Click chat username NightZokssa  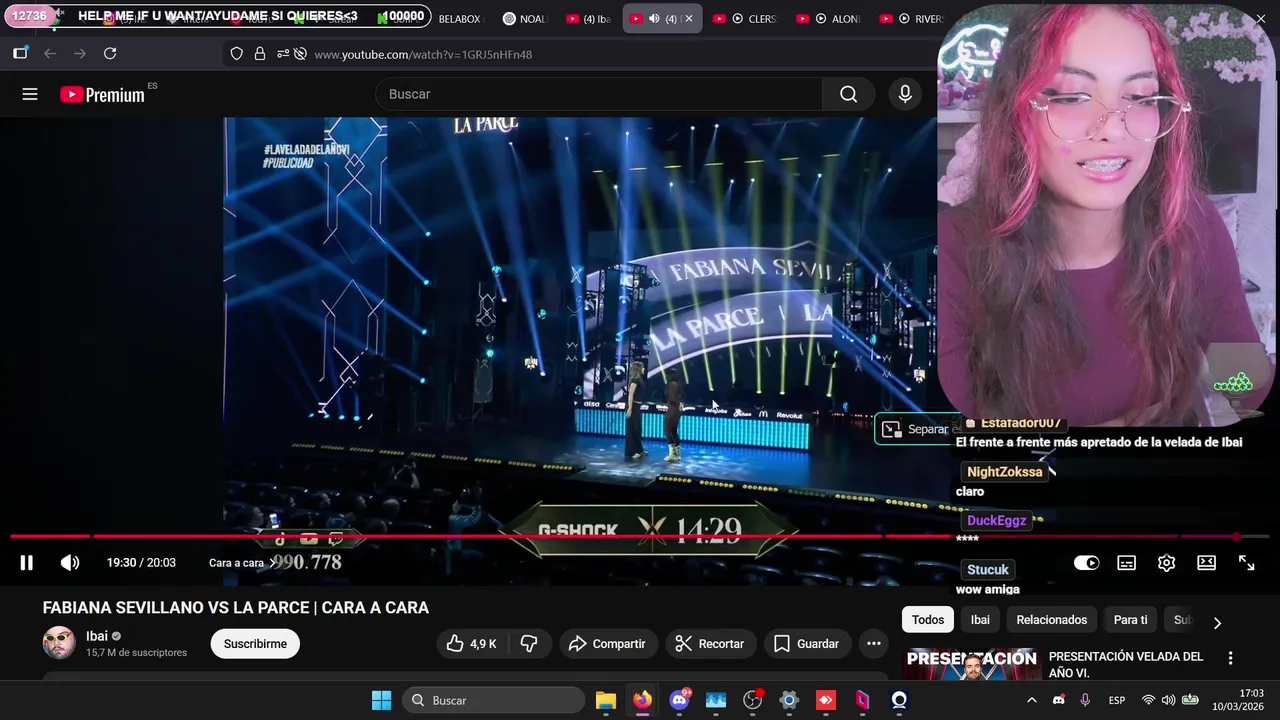click(x=1004, y=472)
